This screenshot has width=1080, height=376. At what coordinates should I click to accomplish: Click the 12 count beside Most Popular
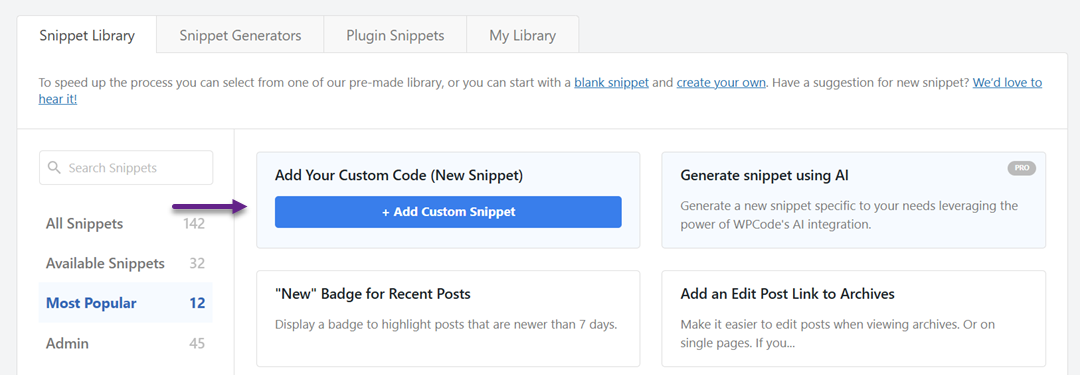pos(197,303)
